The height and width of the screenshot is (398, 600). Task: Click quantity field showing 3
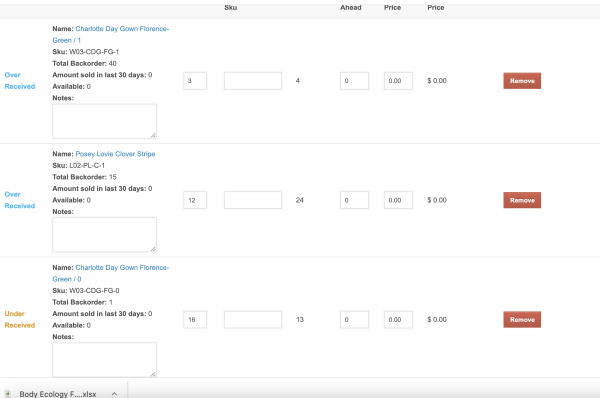point(195,81)
